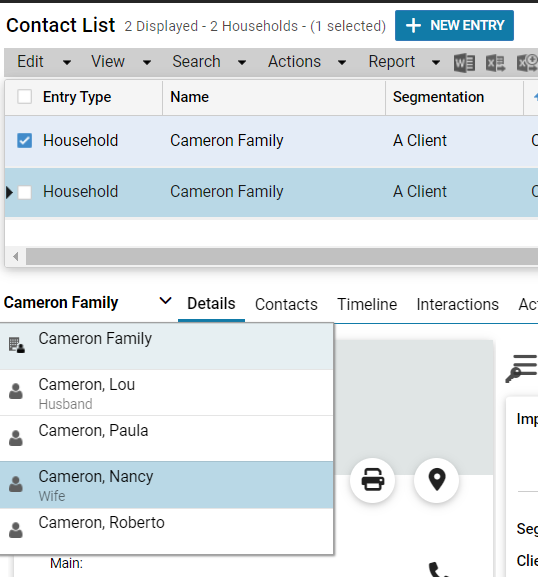The width and height of the screenshot is (538, 577).
Task: Expand the Actions dropdown arrow
Action: coord(342,63)
